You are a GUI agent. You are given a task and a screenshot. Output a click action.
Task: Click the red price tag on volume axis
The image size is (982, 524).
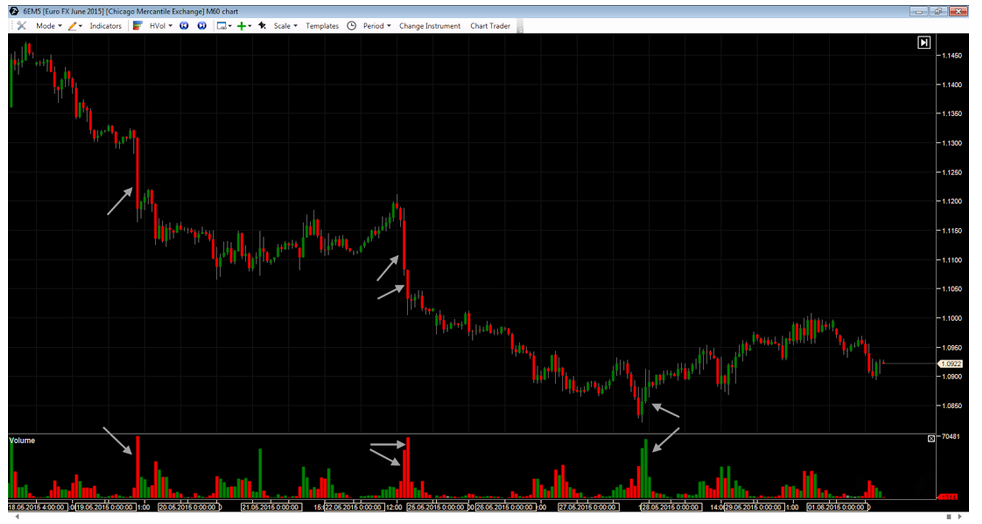point(947,497)
